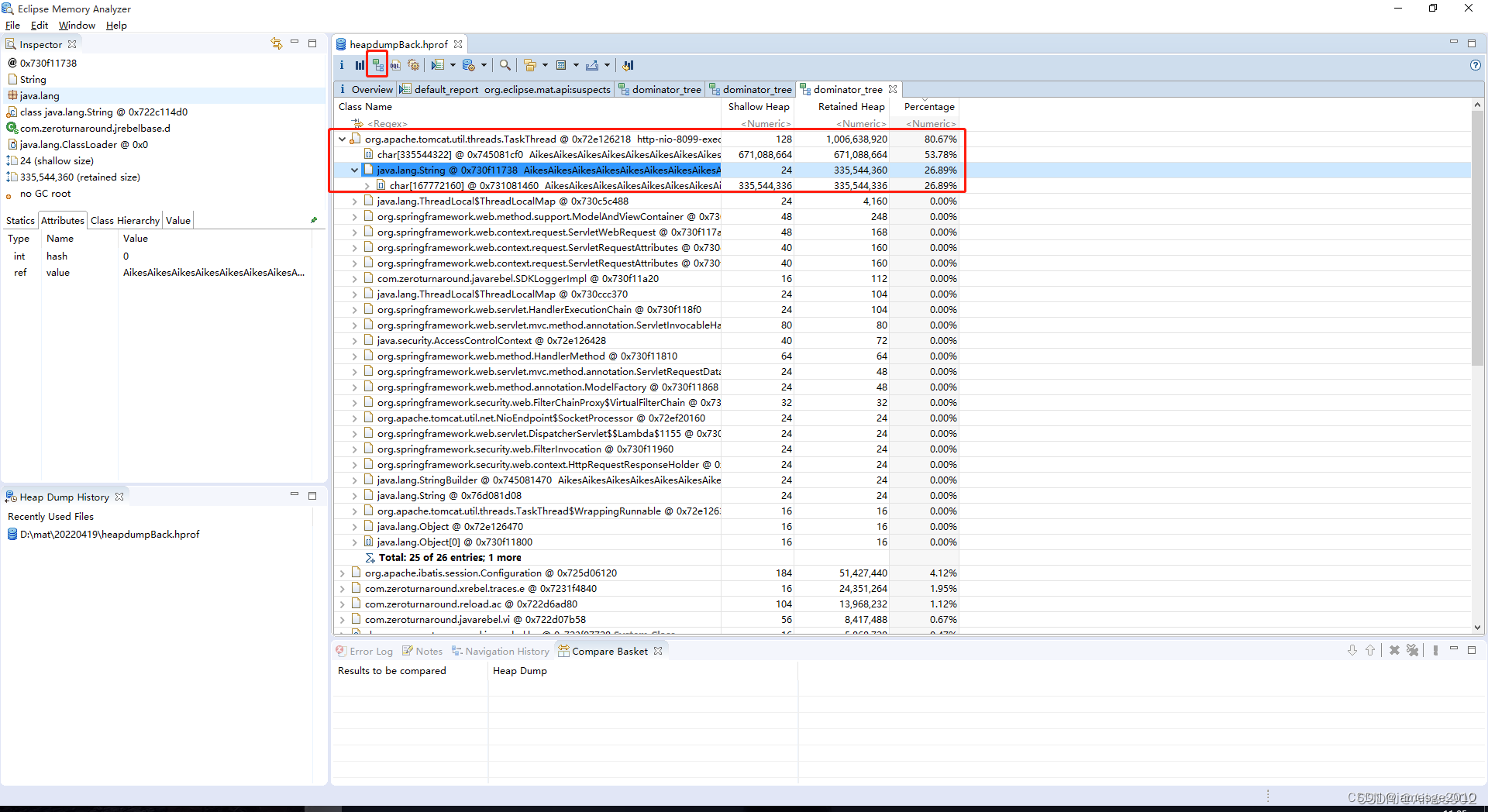Expand org.apache.ibatis.session.Configuration node

pyautogui.click(x=343, y=573)
